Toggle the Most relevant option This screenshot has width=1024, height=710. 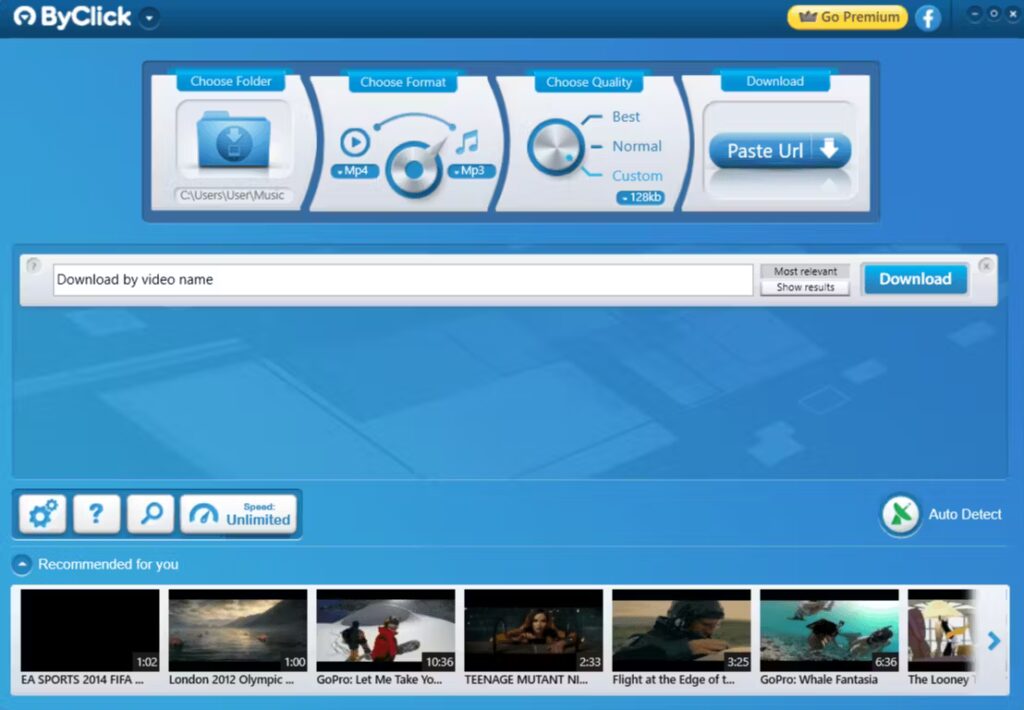click(x=804, y=271)
